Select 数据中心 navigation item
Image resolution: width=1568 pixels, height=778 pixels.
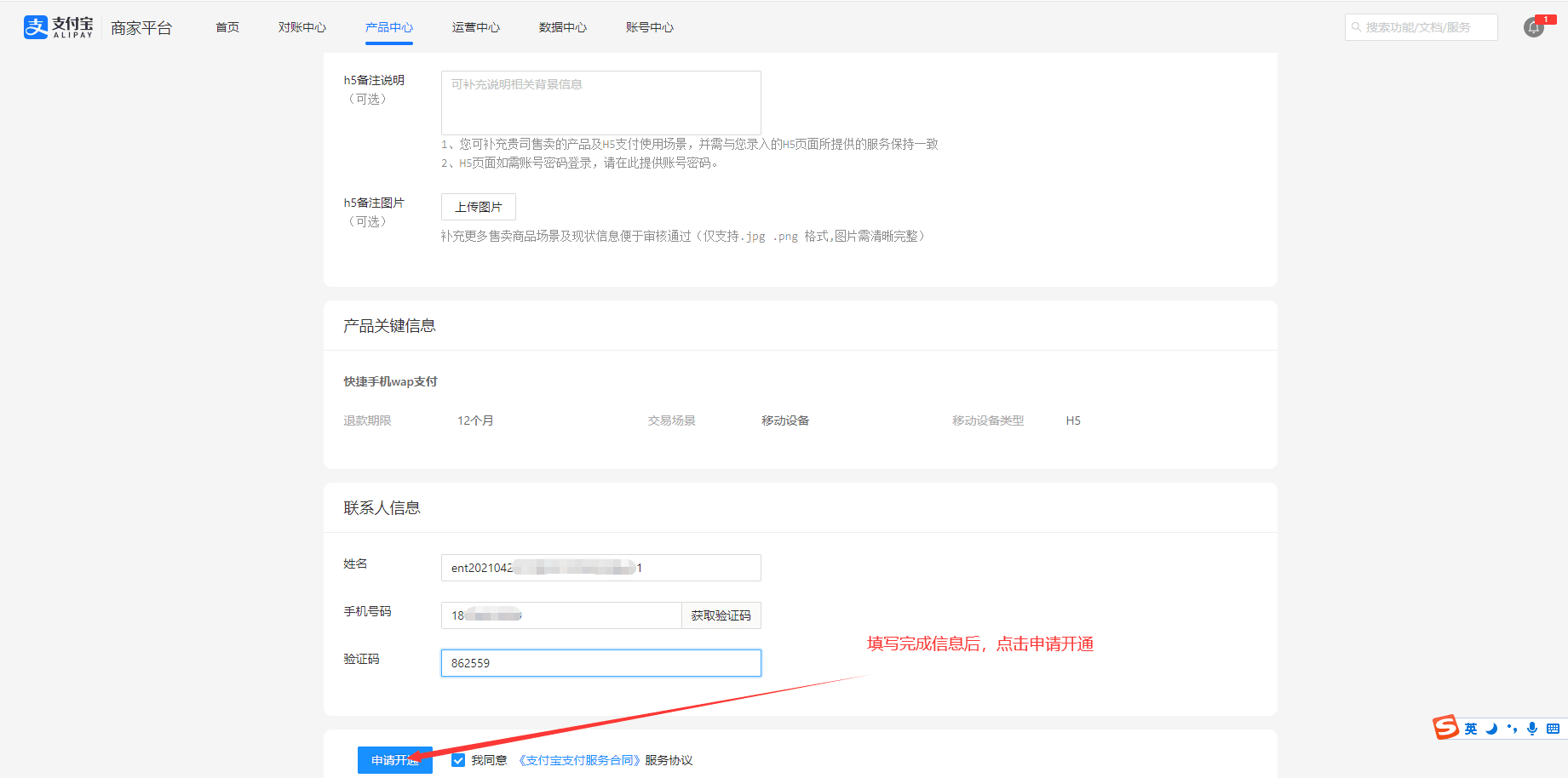[563, 27]
